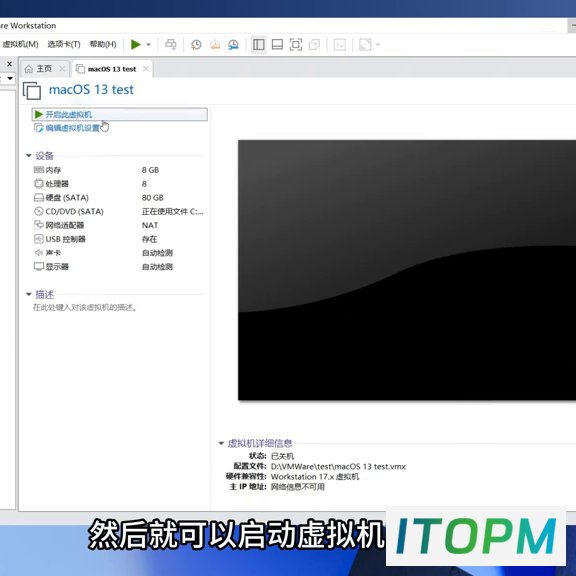Image resolution: width=576 pixels, height=576 pixels.
Task: Click the home icon on 主页 tab
Action: point(29,69)
